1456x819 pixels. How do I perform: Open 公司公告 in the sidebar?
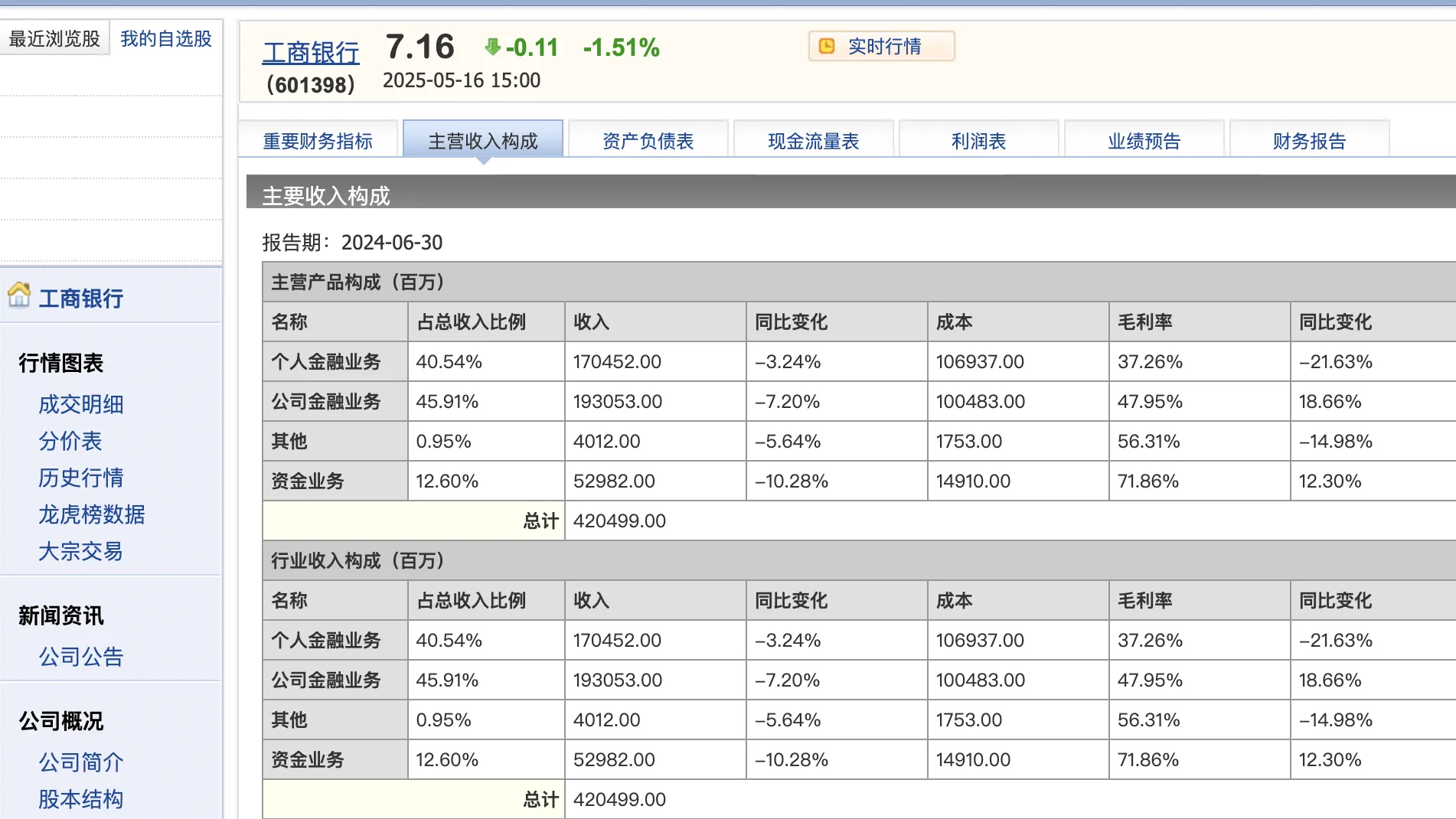click(81, 657)
